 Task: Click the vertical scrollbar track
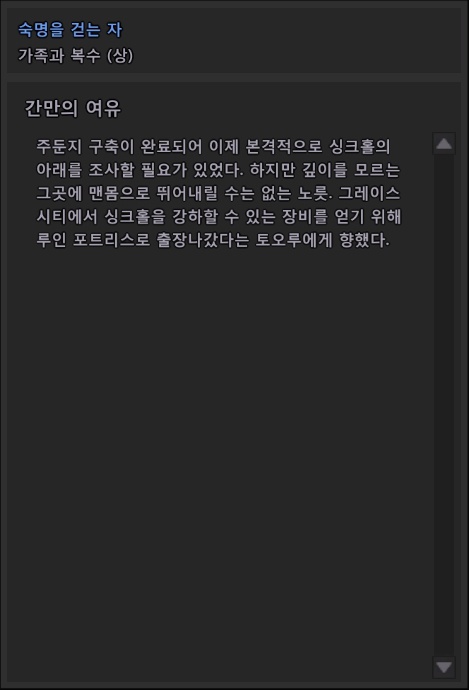[x=443, y=405]
